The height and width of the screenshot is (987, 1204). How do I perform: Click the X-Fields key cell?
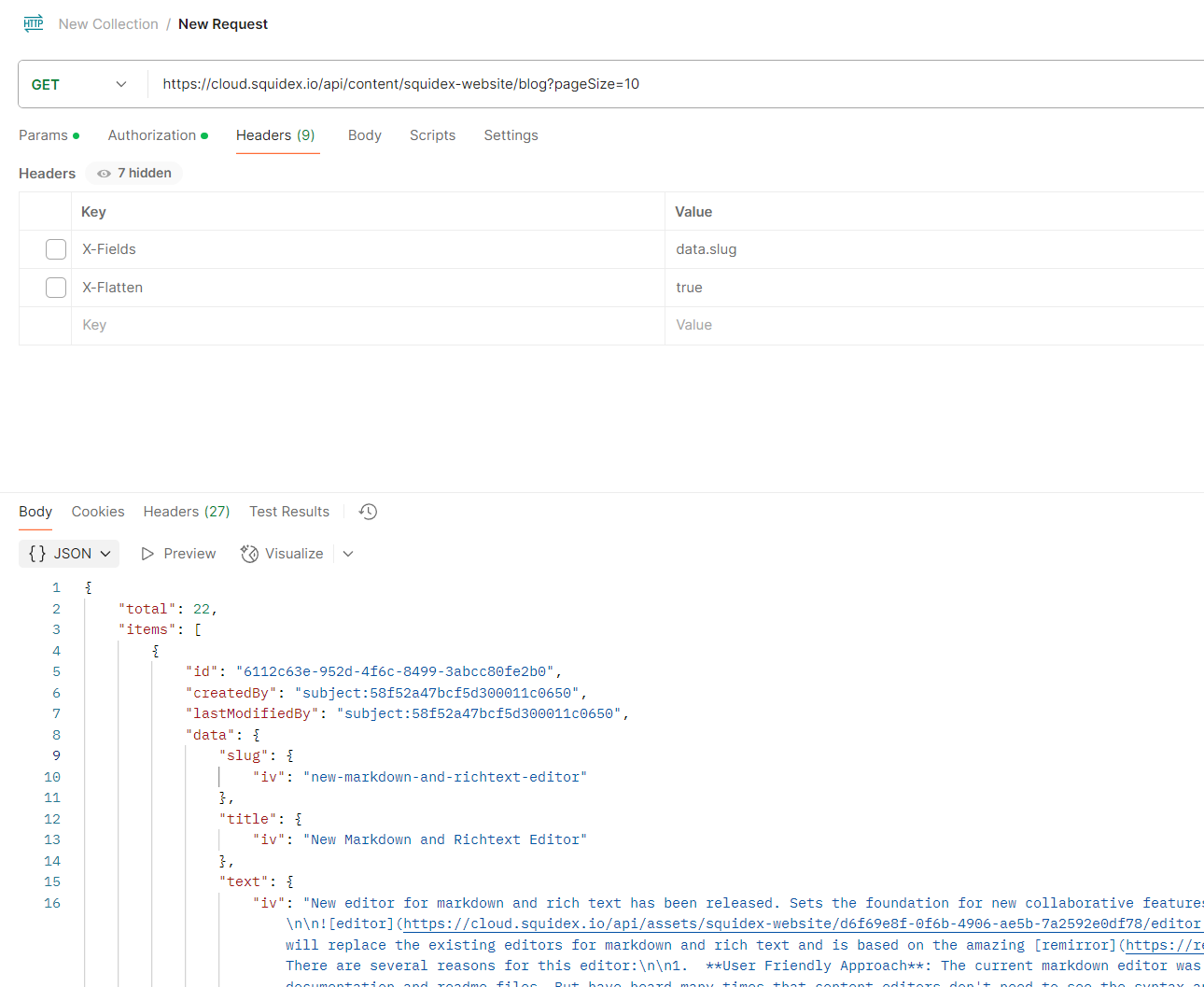point(368,249)
